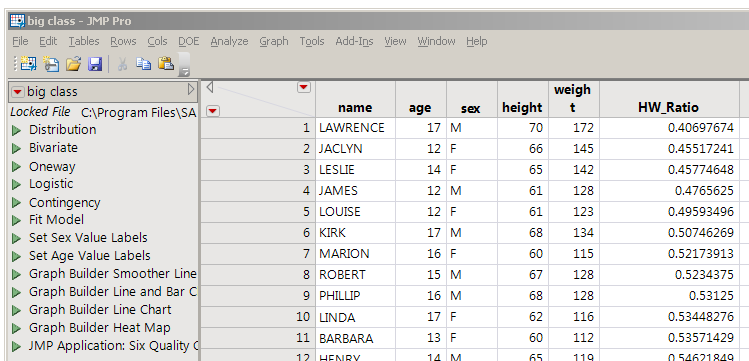Select the name column header
The width and height of the screenshot is (749, 361).
(x=355, y=99)
